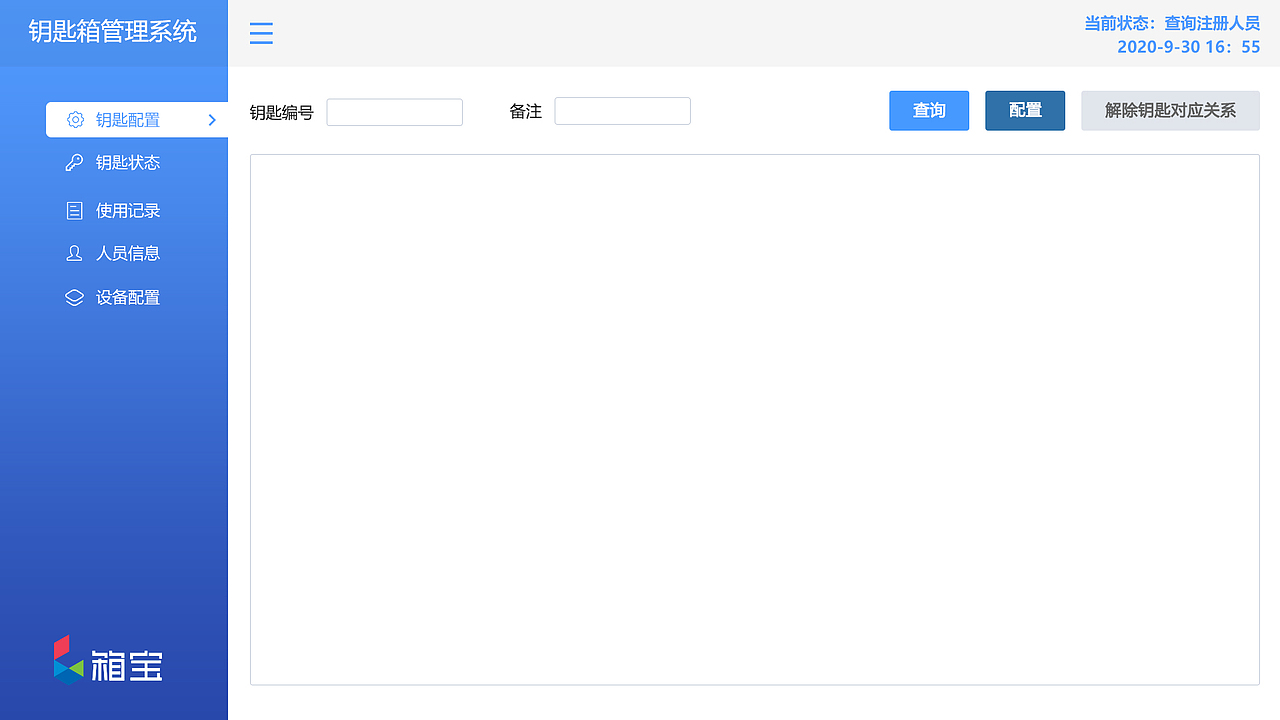Select the 钥匙状态 key icon
Screen dimensions: 1280x720
click(x=74, y=162)
